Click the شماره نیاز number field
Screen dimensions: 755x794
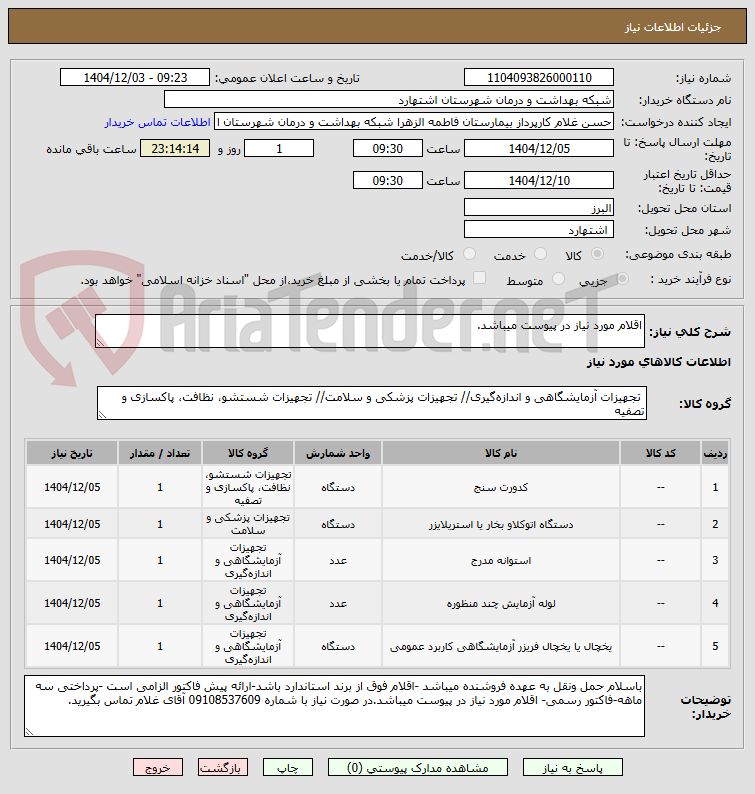(x=539, y=77)
